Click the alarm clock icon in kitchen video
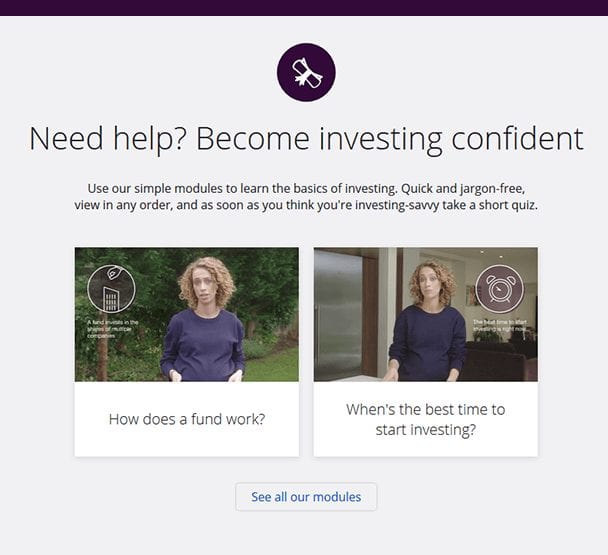Viewport: 608px width, 555px height. [x=499, y=289]
